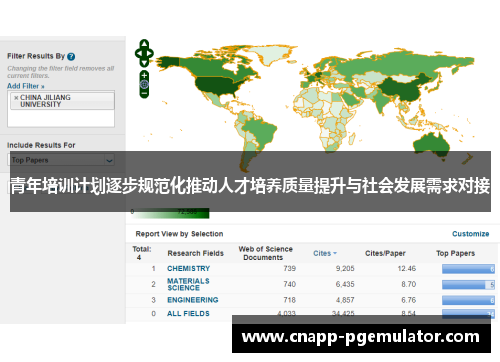Viewport: 500px width, 362px height.
Task: Click the map color scale legend
Action: tap(170, 213)
